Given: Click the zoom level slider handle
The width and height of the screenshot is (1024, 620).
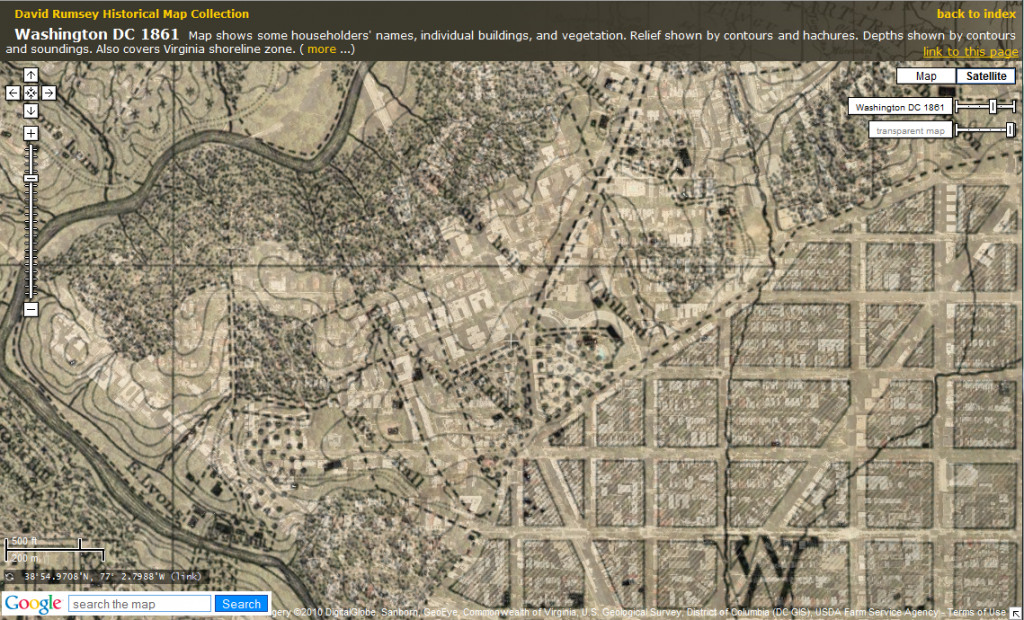Looking at the screenshot, I should pos(31,178).
